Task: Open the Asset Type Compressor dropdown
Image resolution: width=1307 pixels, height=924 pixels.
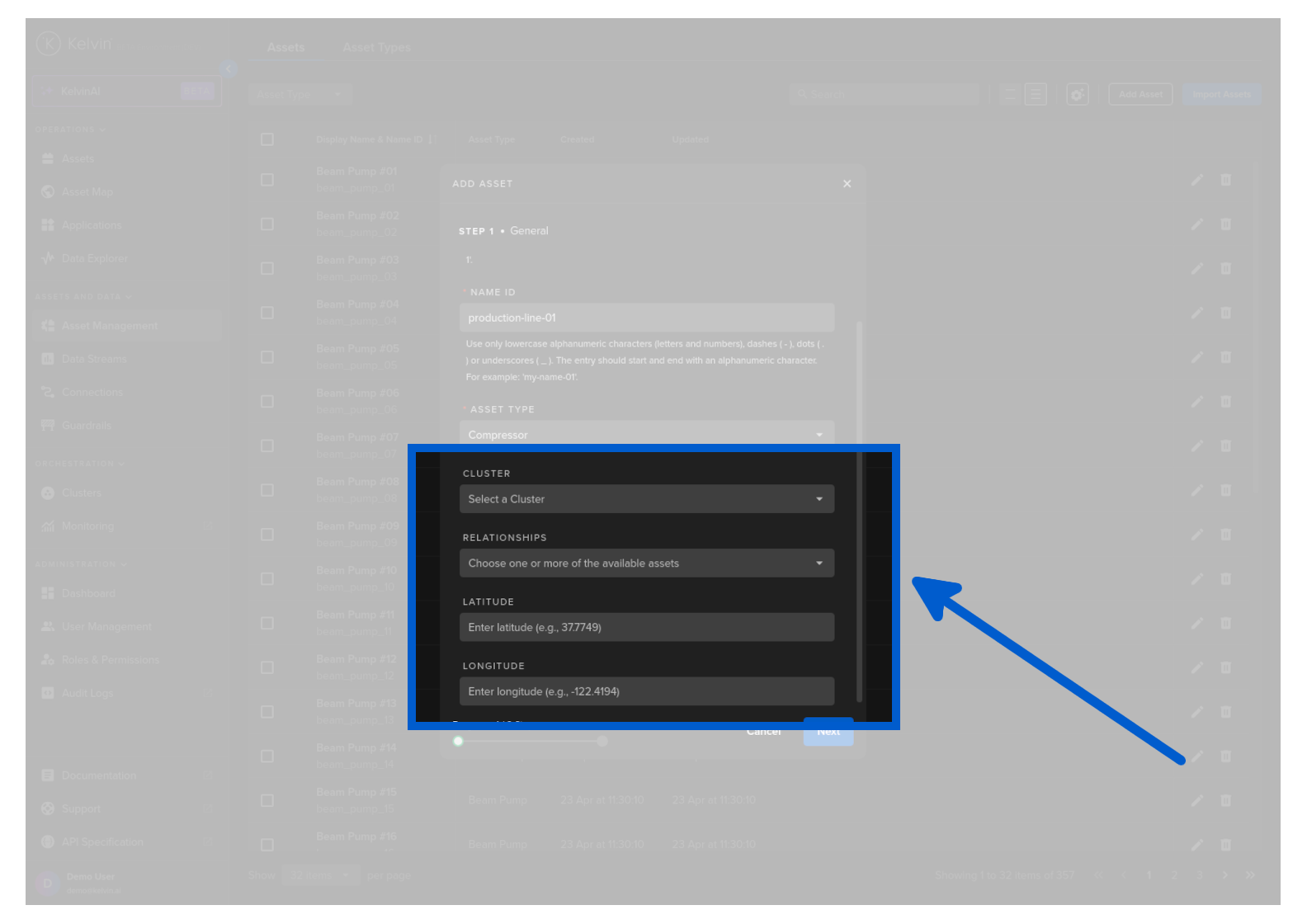Action: point(646,434)
